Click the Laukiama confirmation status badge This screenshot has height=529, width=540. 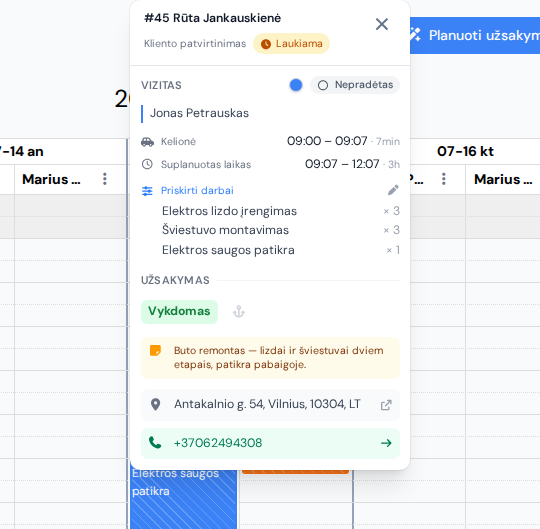(x=291, y=44)
